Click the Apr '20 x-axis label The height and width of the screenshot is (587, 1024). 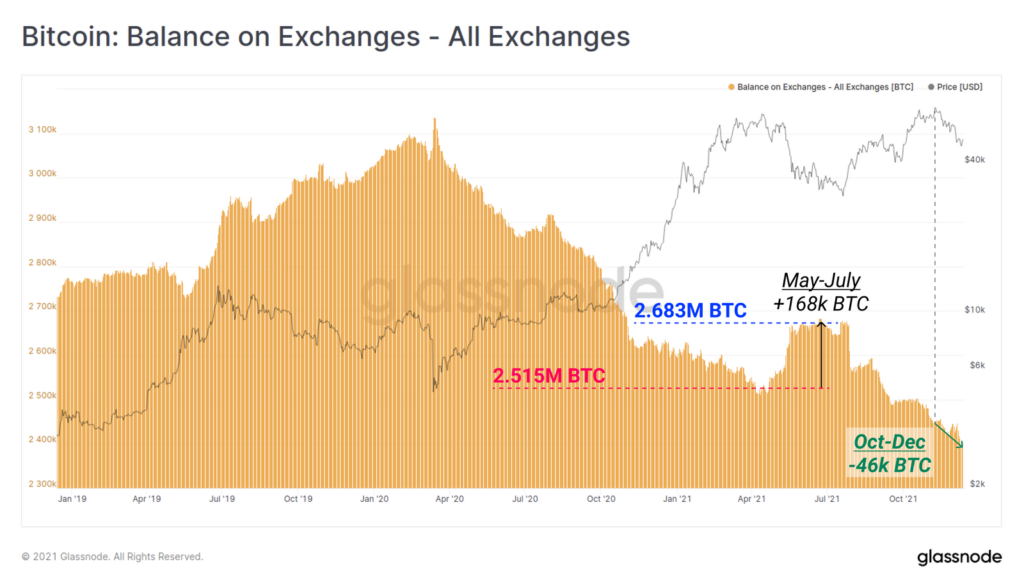pyautogui.click(x=450, y=497)
